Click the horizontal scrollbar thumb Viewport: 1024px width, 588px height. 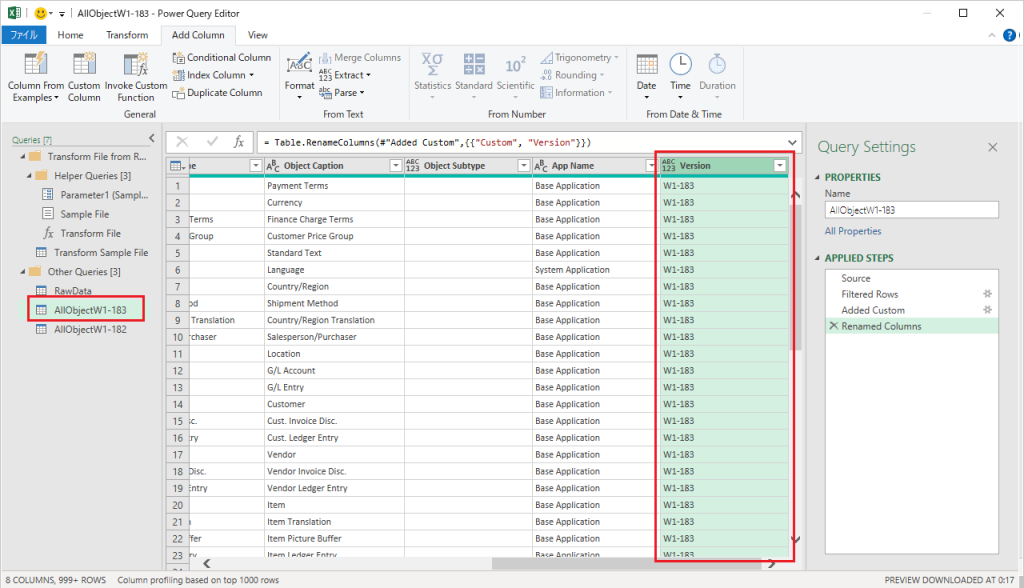pyautogui.click(x=626, y=563)
